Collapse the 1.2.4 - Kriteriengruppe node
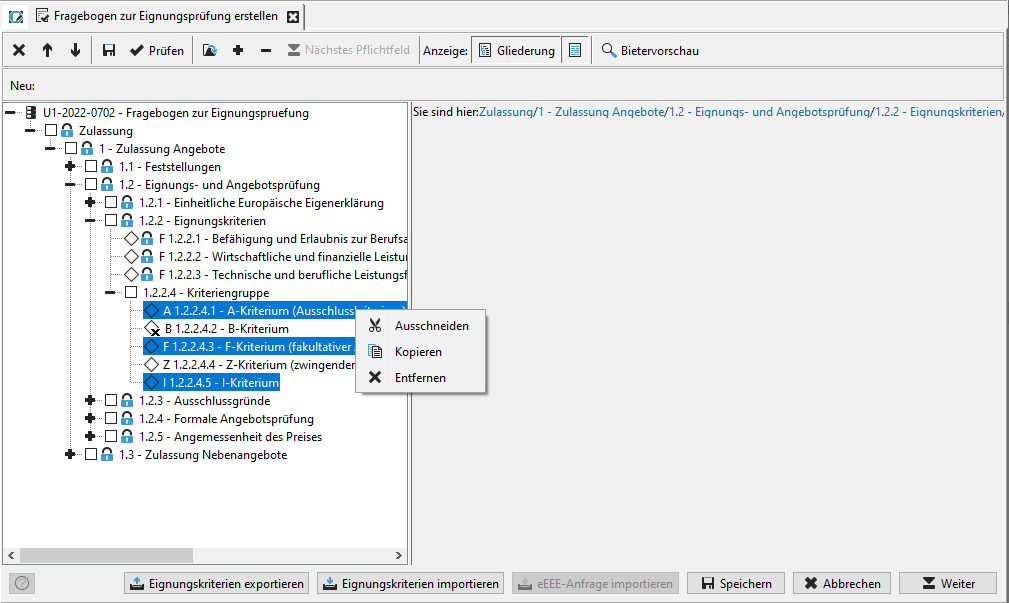The width and height of the screenshot is (1009, 603). [x=110, y=293]
